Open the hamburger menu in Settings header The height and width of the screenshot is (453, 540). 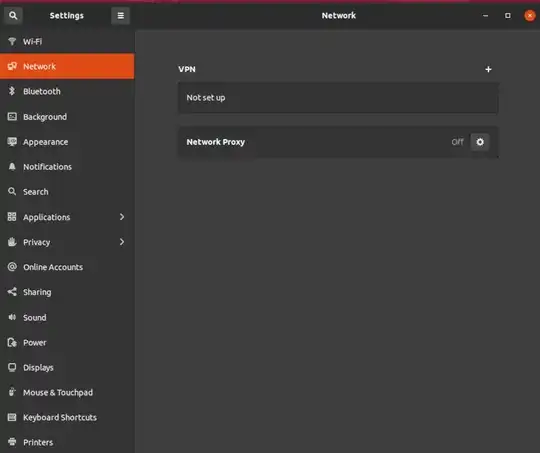point(121,16)
